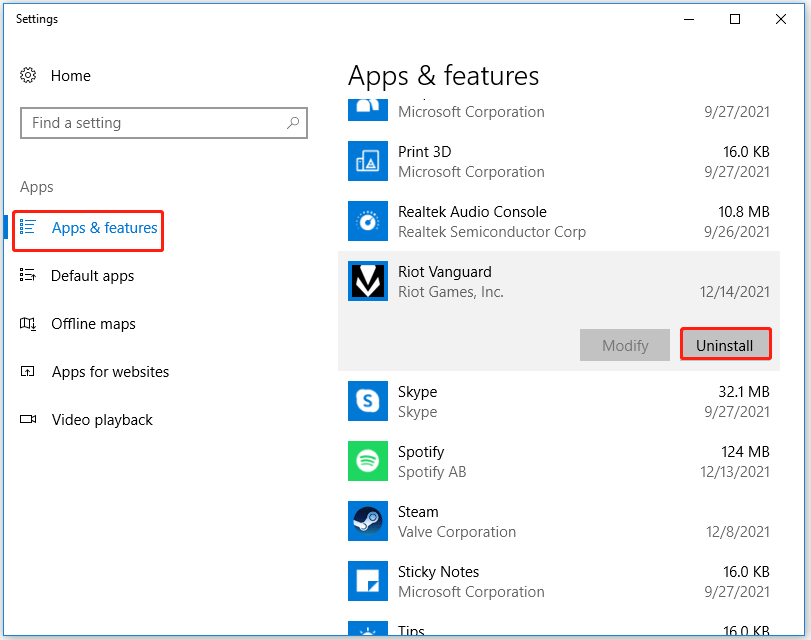Select the Spotify app icon
The width and height of the screenshot is (811, 640).
pyautogui.click(x=367, y=461)
